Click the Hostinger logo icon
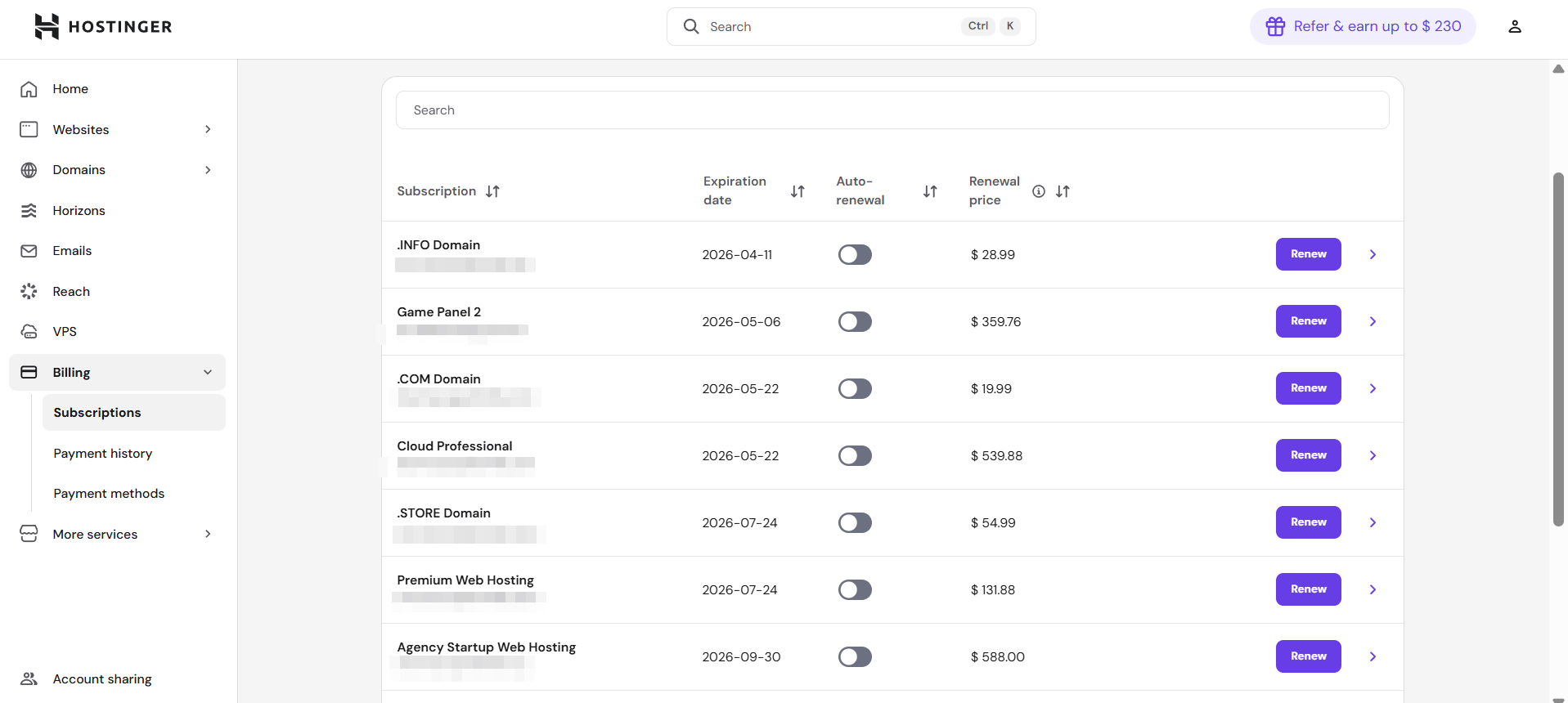 point(47,26)
